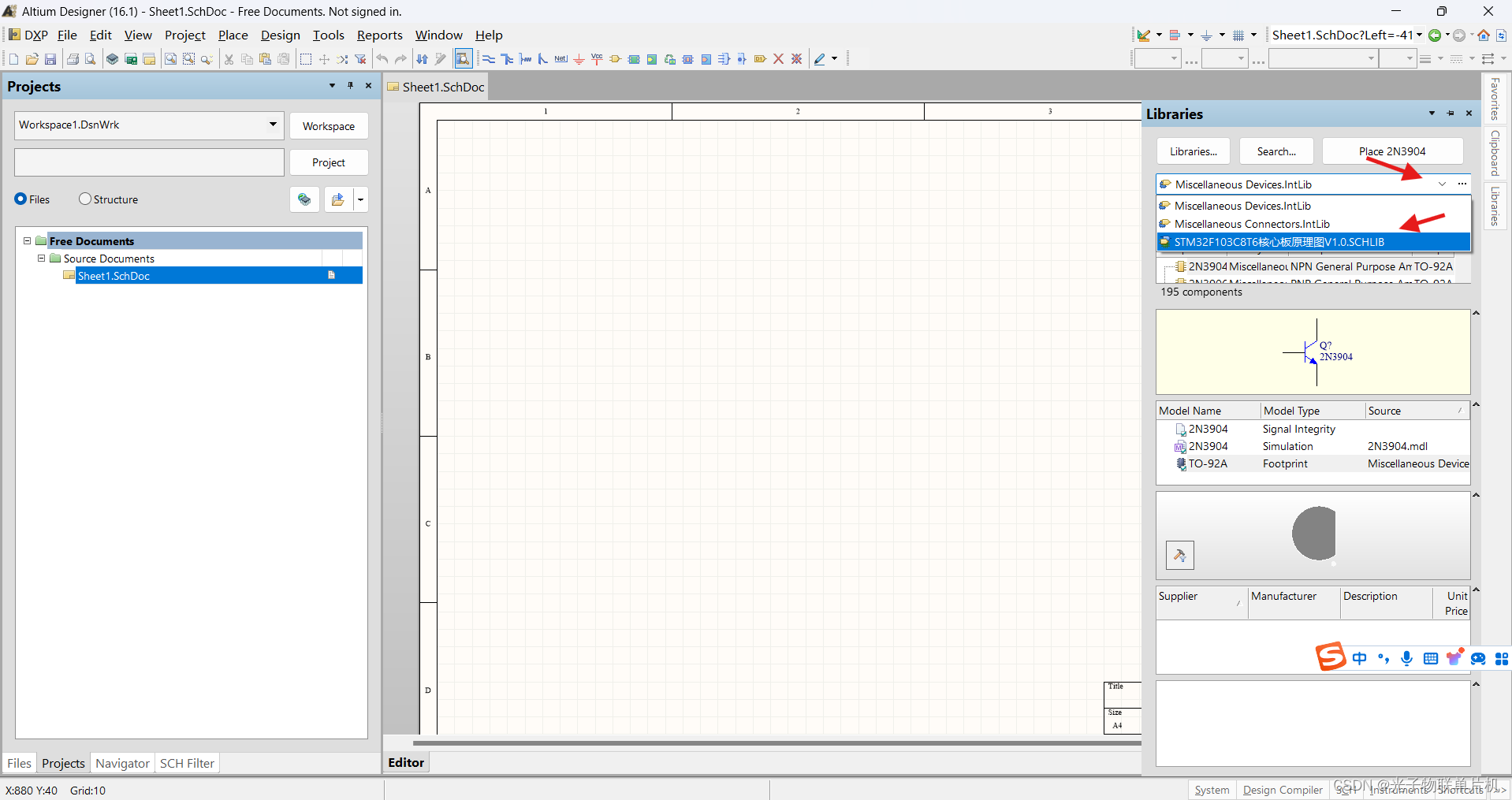Viewport: 1512px width, 800px height.
Task: Click the Undo arrow icon
Action: pyautogui.click(x=382, y=59)
